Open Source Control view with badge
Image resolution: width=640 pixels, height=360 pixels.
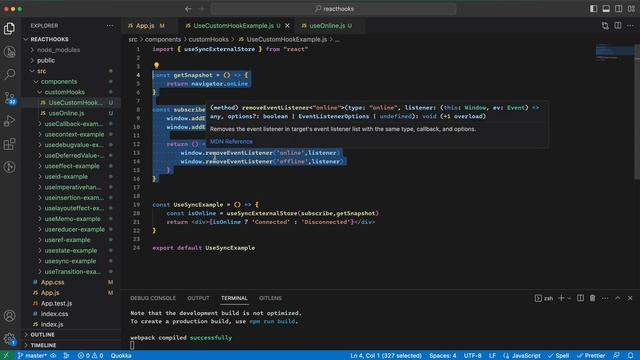[x=9, y=98]
